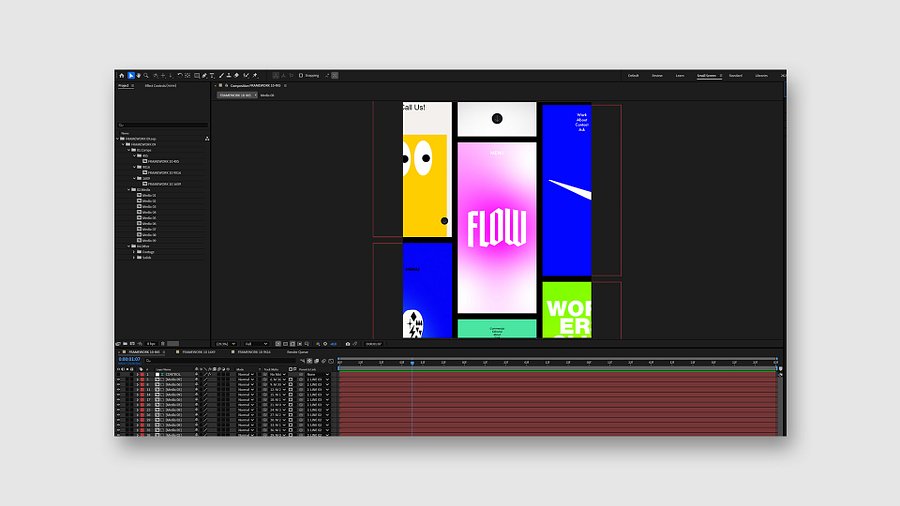Select the Rectangle shape tool
Screen dimensions: 900x506
(x=197, y=75)
